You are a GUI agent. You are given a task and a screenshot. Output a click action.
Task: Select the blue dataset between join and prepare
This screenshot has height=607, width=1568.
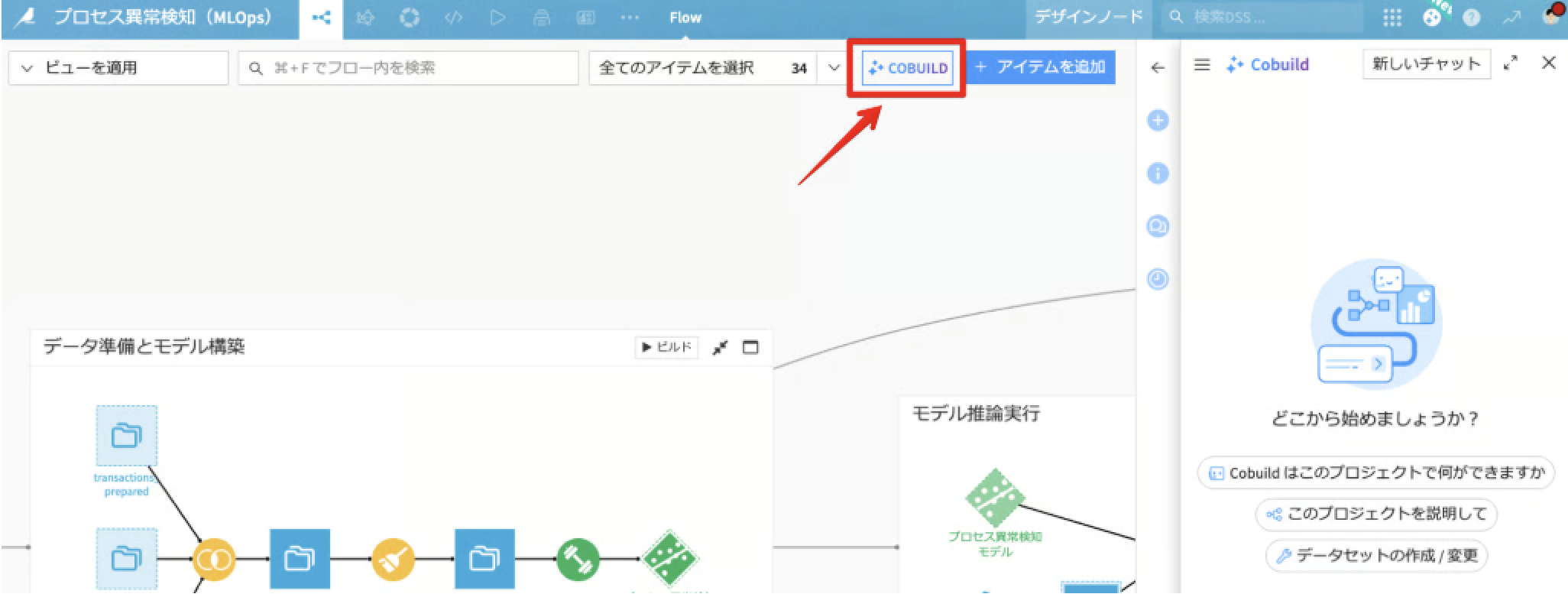[x=300, y=559]
